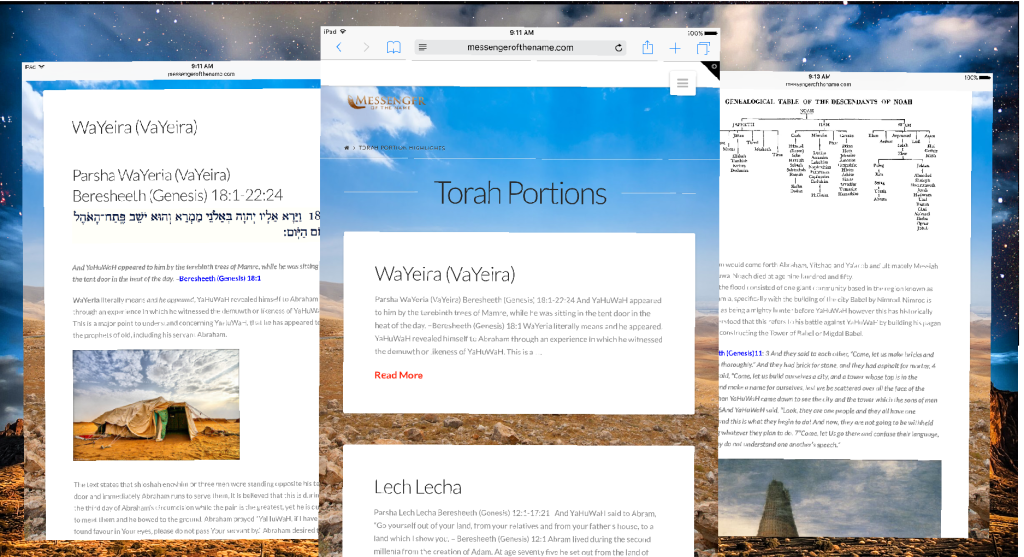Image resolution: width=1024 pixels, height=557 pixels.
Task: Click the home icon in breadcrumb
Action: 347,148
